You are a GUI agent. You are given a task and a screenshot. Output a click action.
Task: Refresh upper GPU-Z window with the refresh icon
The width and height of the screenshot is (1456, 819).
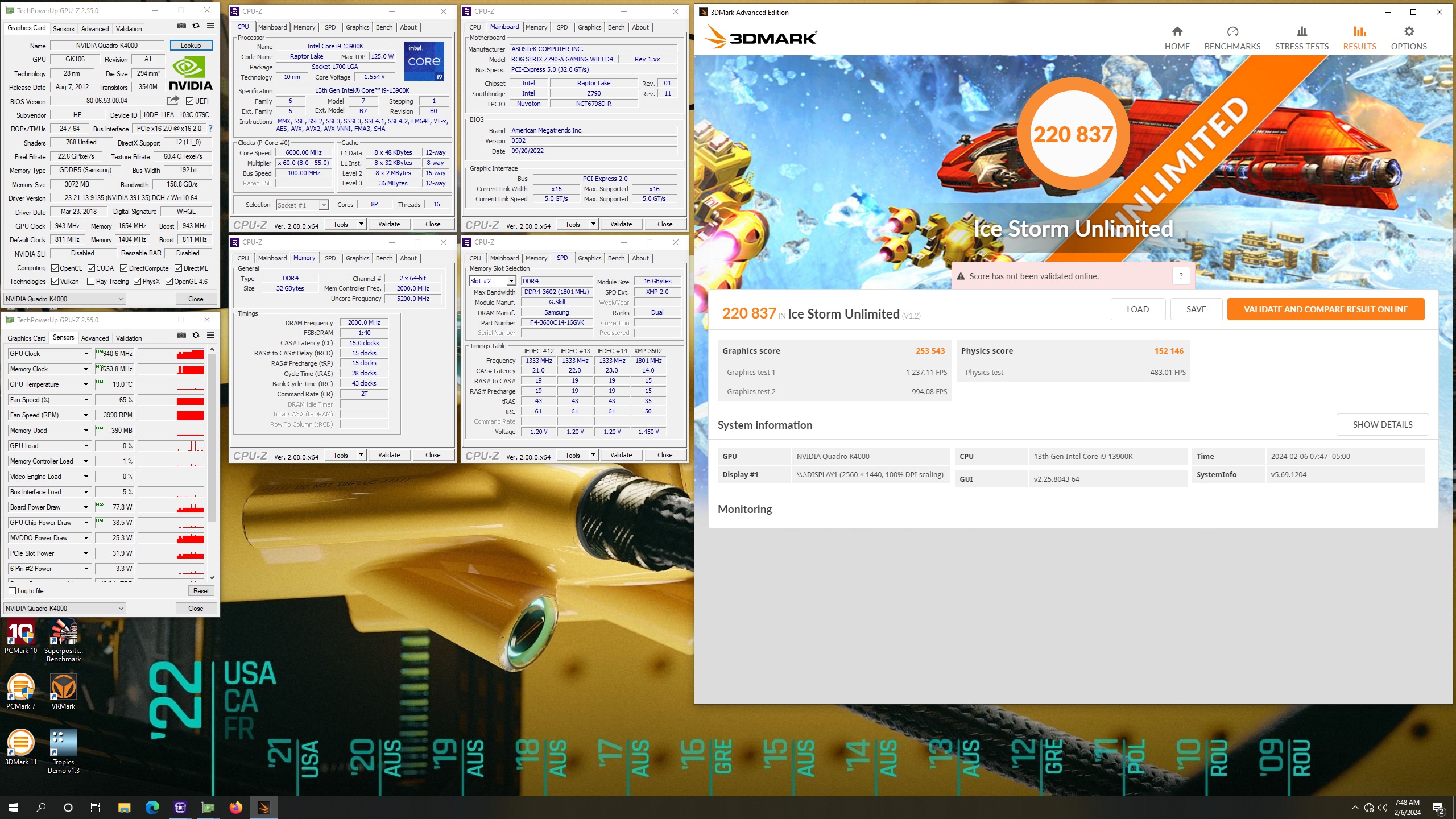(x=196, y=26)
